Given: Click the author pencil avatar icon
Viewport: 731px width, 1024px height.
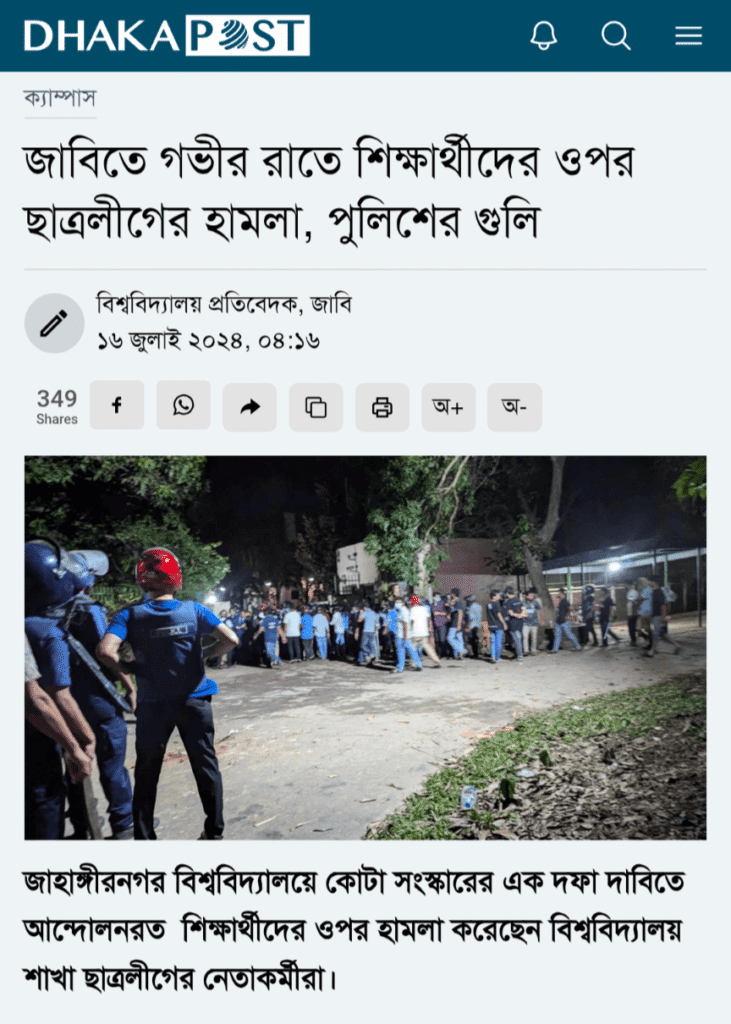Looking at the screenshot, I should tap(54, 323).
